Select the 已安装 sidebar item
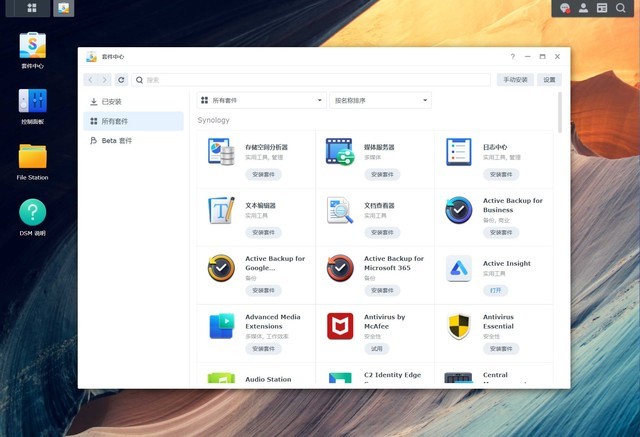This screenshot has height=437, width=640. pyautogui.click(x=133, y=102)
